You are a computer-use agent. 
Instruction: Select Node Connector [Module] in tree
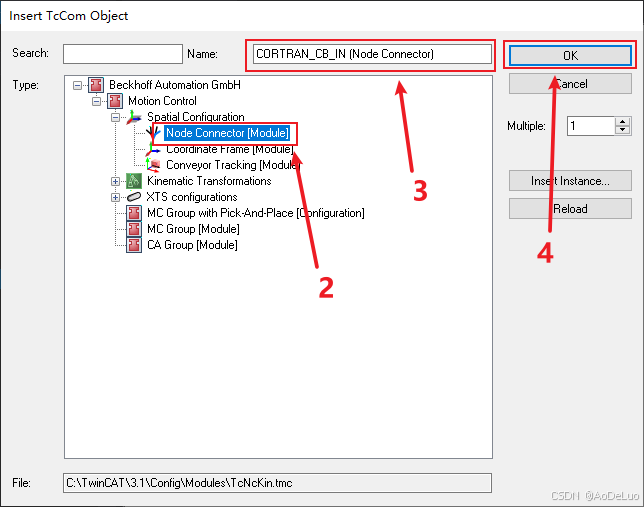tap(227, 133)
